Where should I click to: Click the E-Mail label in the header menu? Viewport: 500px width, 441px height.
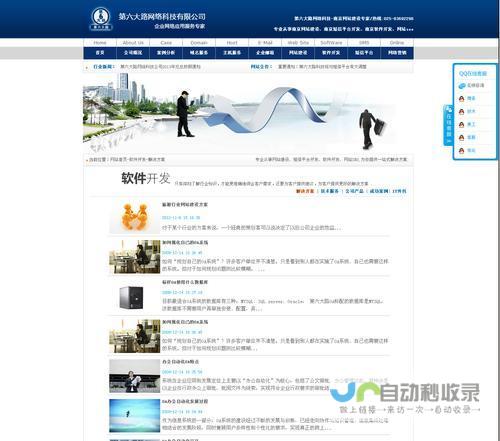coord(265,43)
